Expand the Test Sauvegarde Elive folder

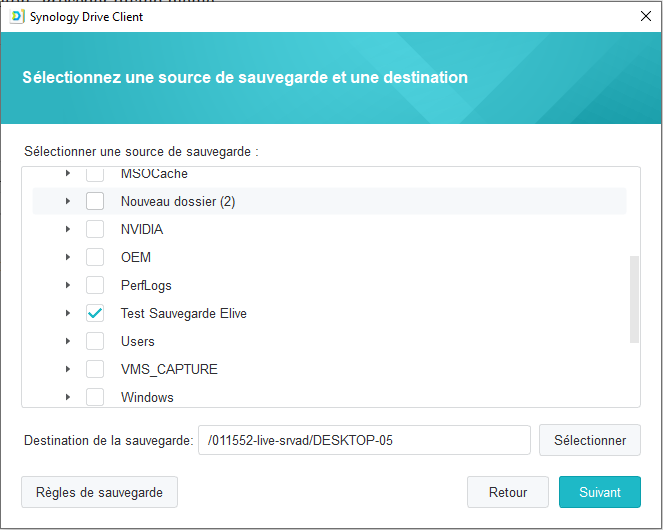(68, 313)
